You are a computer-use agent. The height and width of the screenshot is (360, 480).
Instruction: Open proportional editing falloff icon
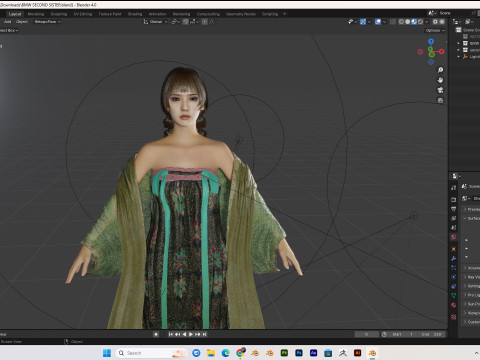[x=212, y=22]
